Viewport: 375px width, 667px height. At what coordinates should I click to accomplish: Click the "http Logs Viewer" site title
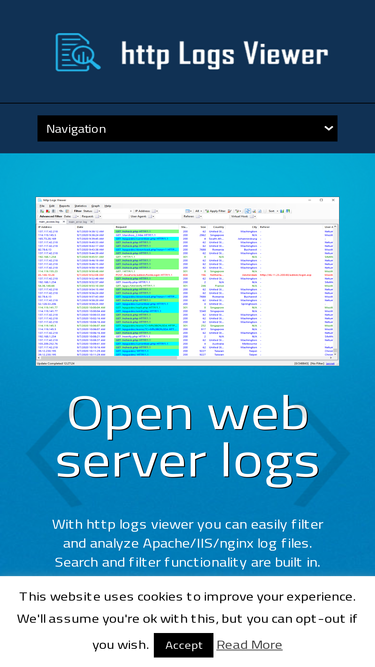(x=224, y=54)
